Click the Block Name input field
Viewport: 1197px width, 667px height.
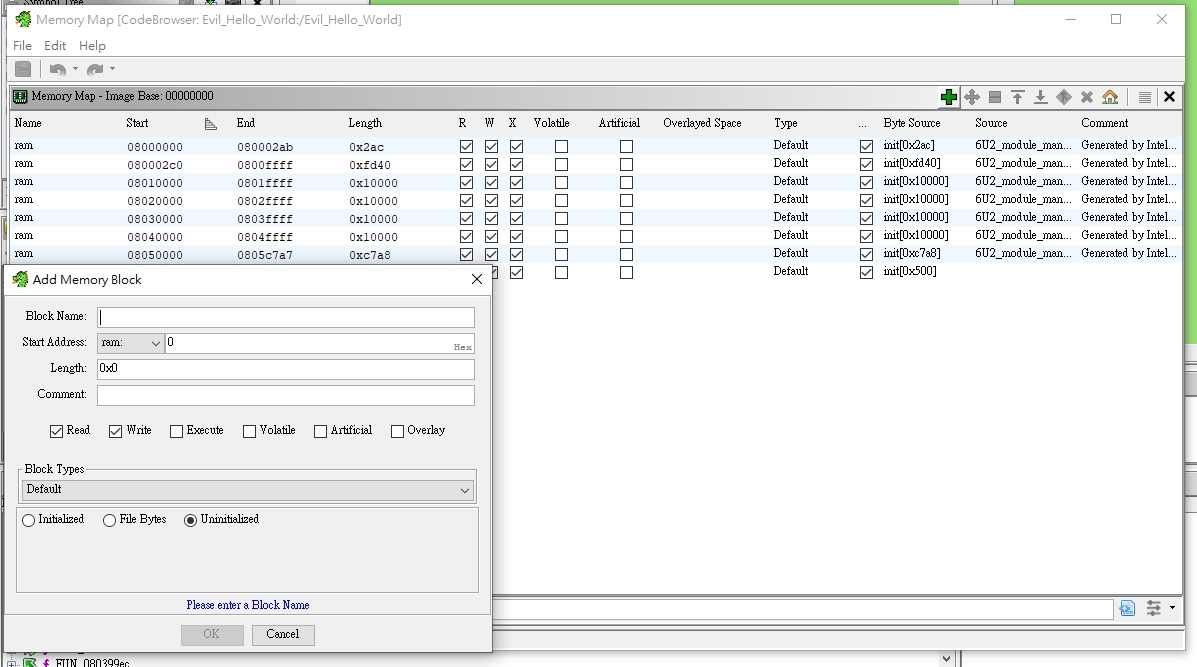tap(286, 317)
